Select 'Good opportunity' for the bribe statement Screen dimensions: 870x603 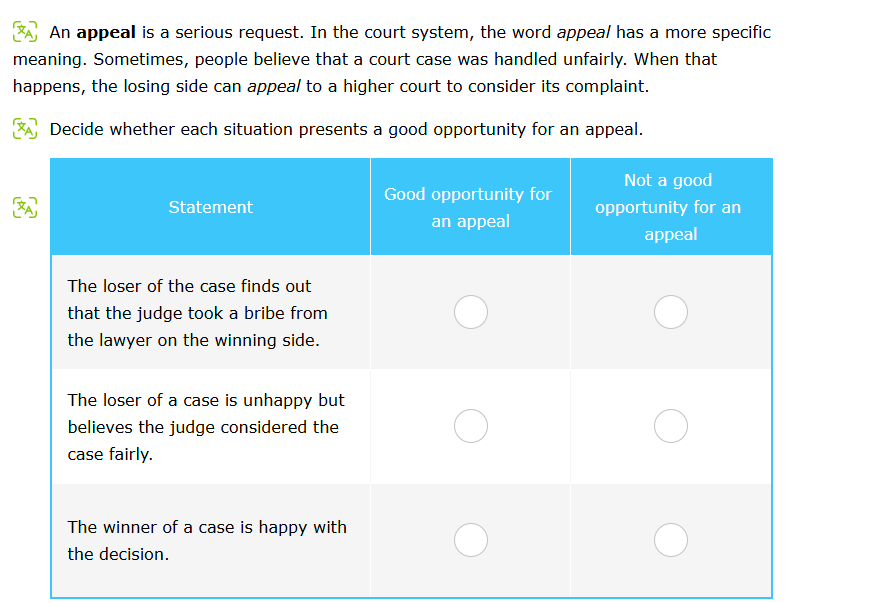click(x=470, y=311)
